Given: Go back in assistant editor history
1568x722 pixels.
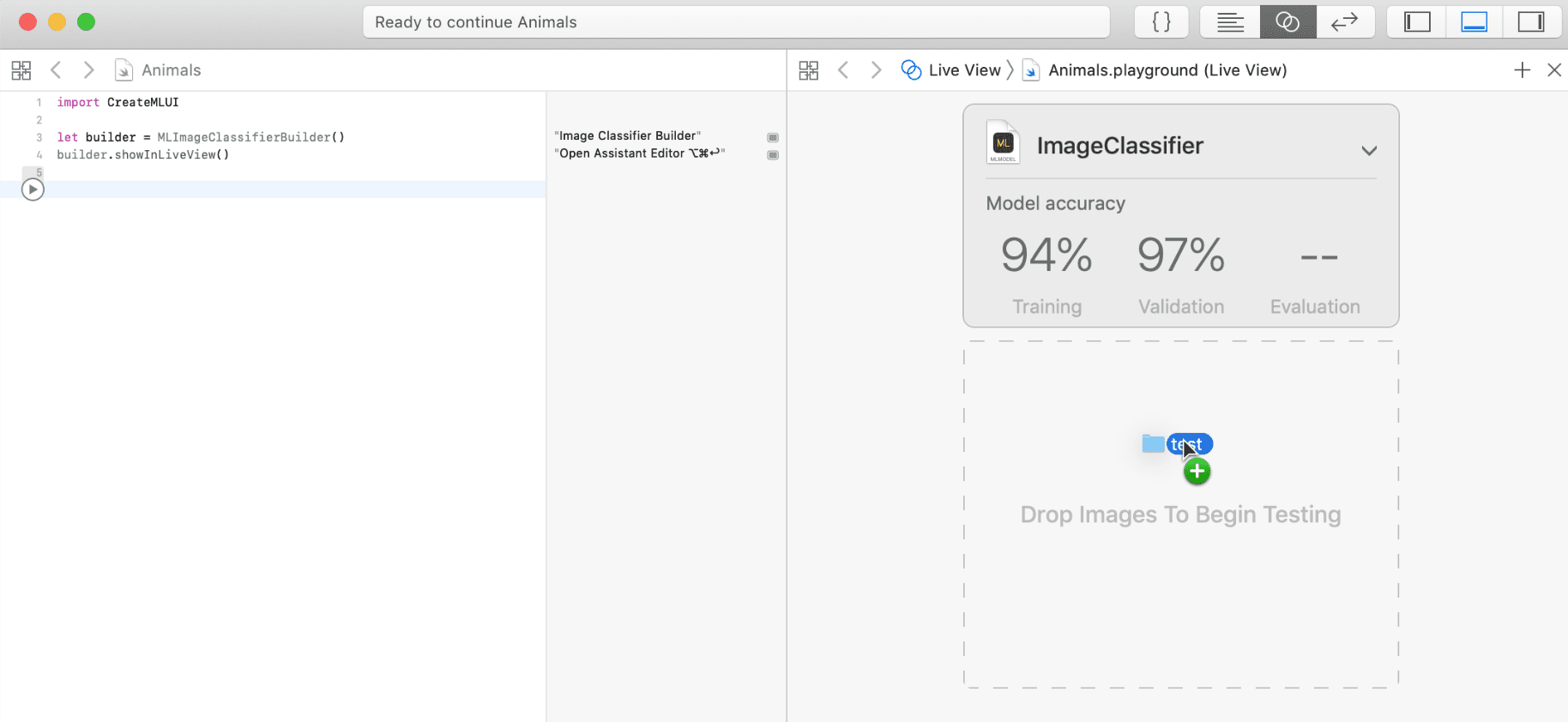Looking at the screenshot, I should click(844, 70).
